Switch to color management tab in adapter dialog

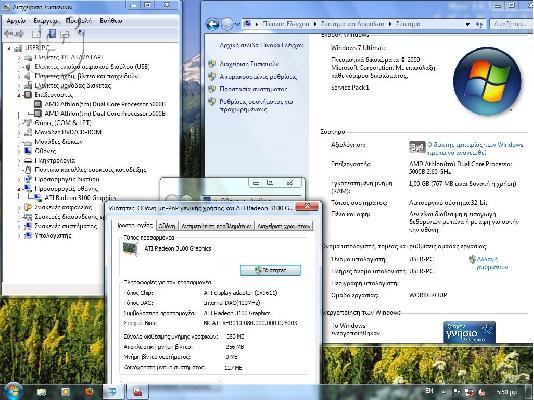tap(284, 226)
